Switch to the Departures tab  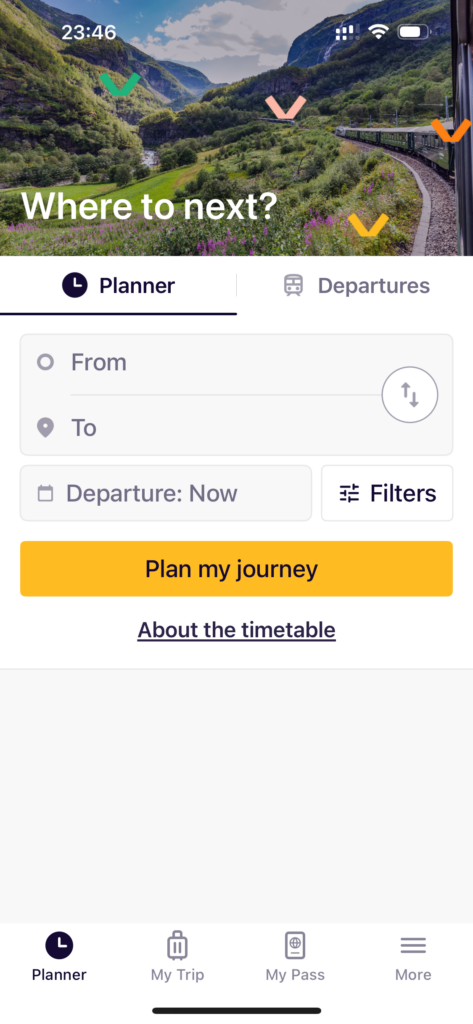[x=355, y=285]
